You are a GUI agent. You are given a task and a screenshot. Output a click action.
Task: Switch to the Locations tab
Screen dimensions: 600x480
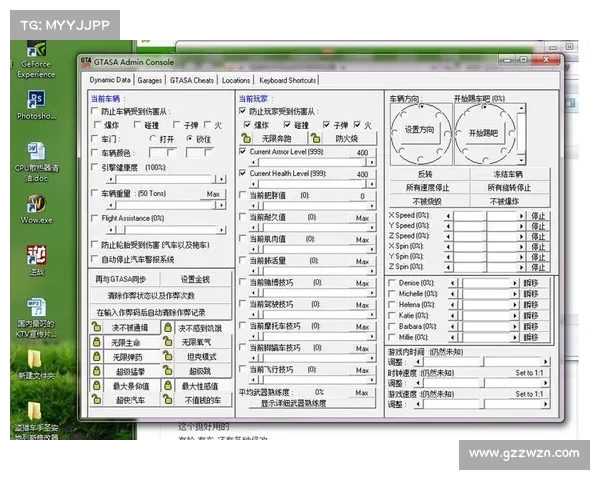pos(236,80)
